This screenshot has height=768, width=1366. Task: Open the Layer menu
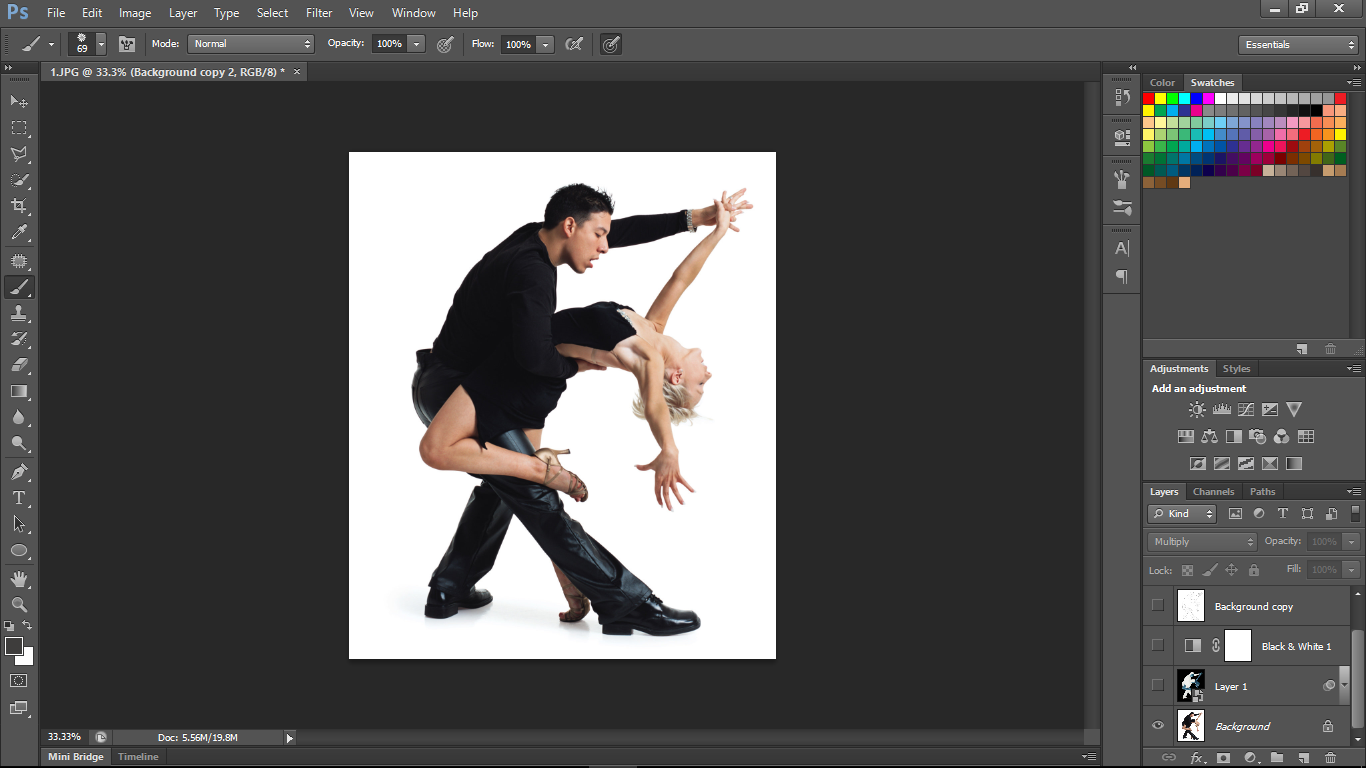183,13
